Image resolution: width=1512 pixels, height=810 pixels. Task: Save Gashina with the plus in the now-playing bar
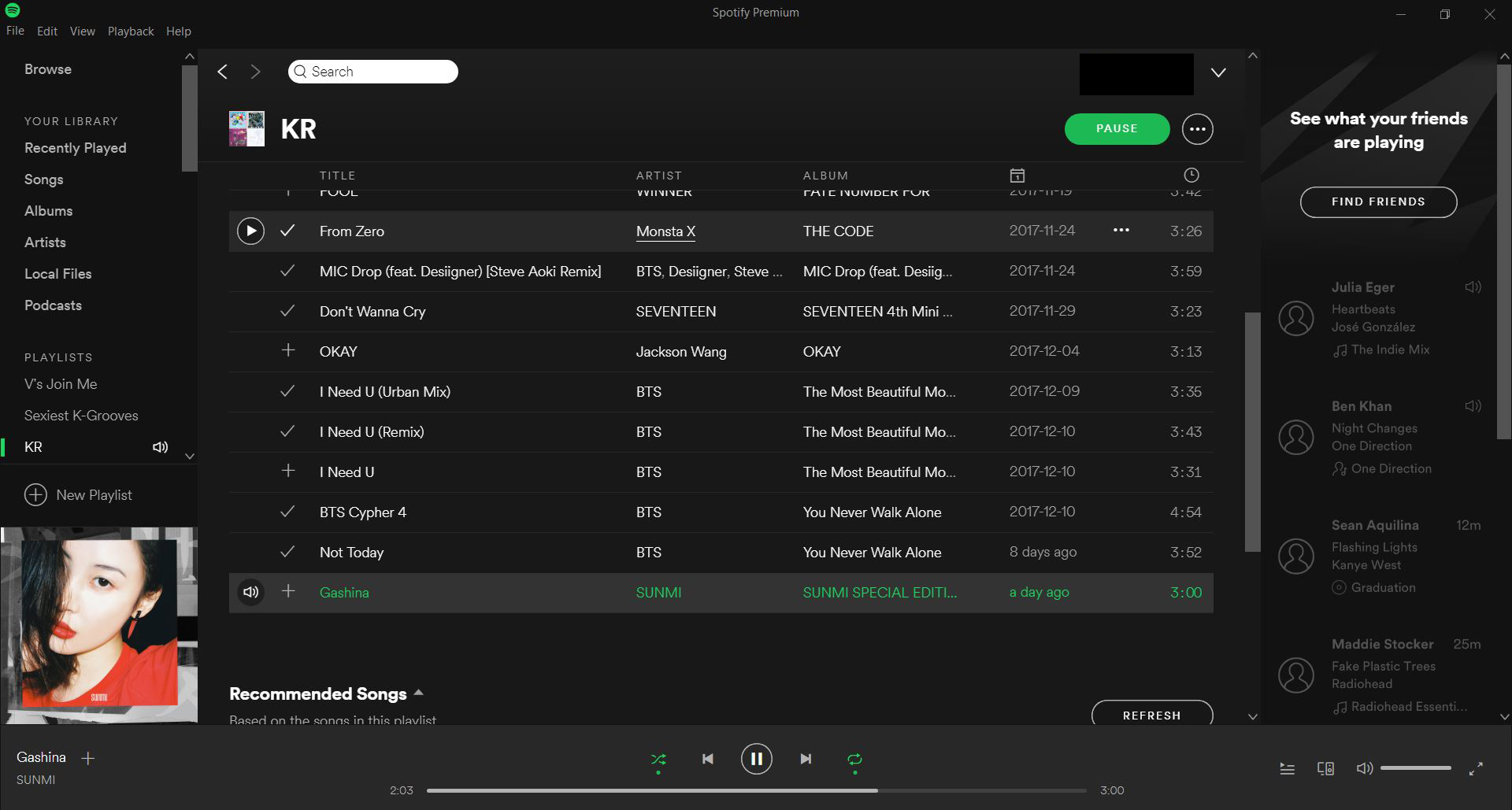[x=88, y=758]
